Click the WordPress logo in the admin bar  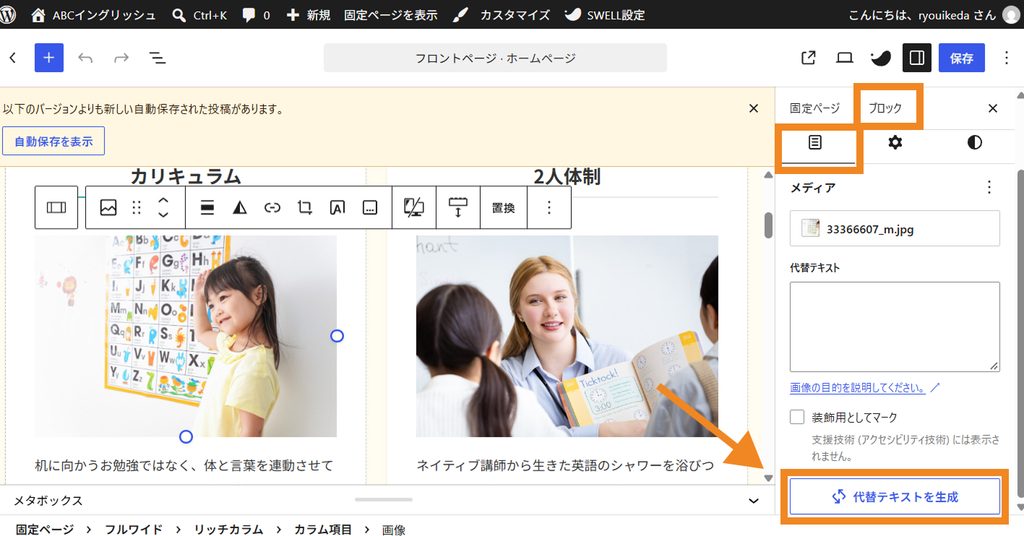pyautogui.click(x=7, y=14)
